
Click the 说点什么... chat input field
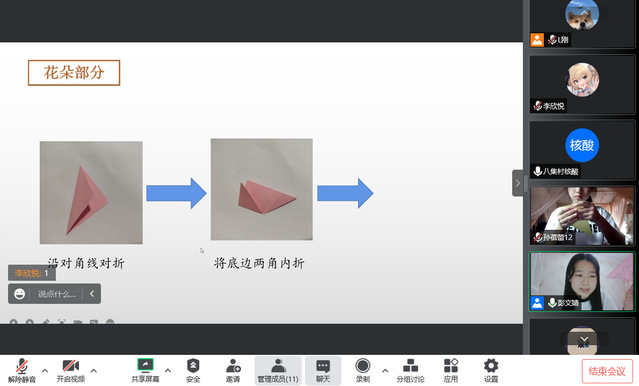coord(57,294)
